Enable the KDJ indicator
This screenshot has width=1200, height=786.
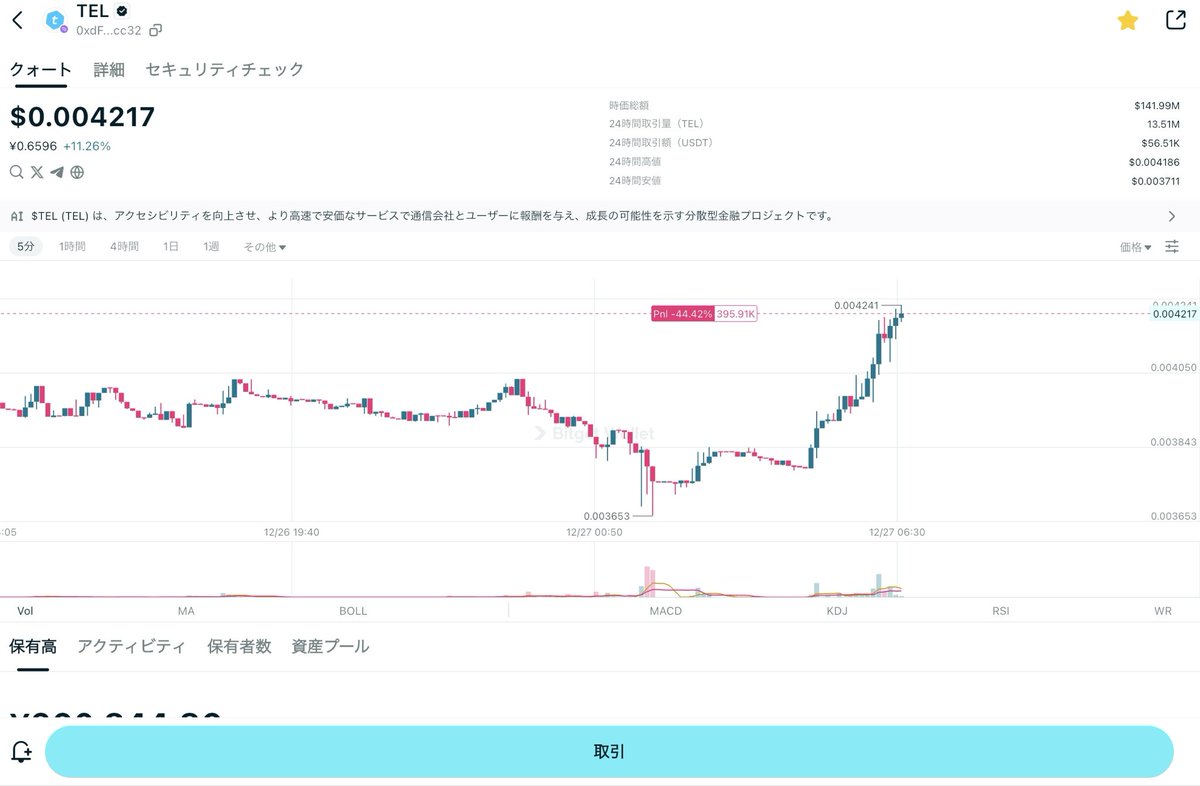tap(837, 610)
